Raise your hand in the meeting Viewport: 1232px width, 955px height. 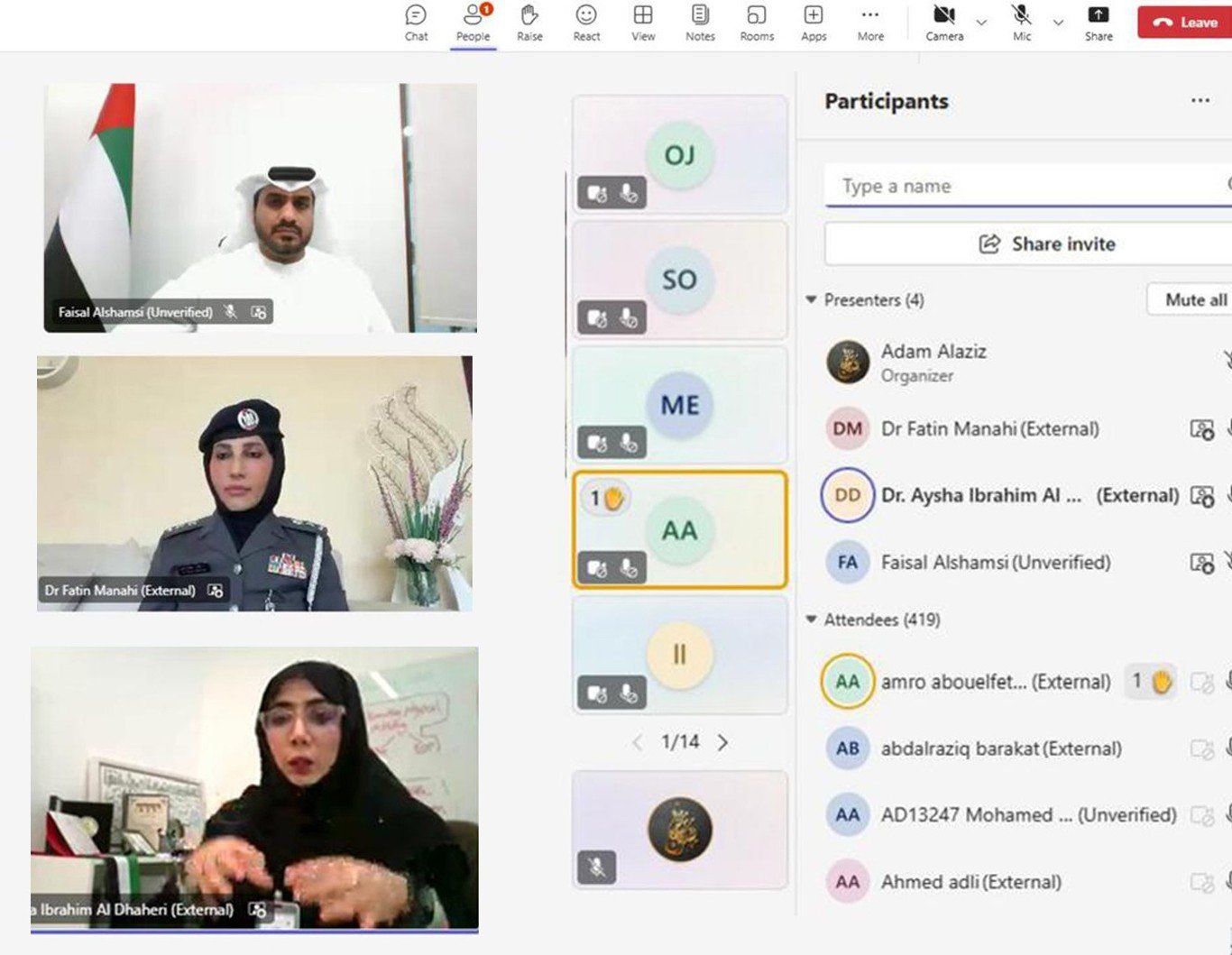pyautogui.click(x=529, y=23)
